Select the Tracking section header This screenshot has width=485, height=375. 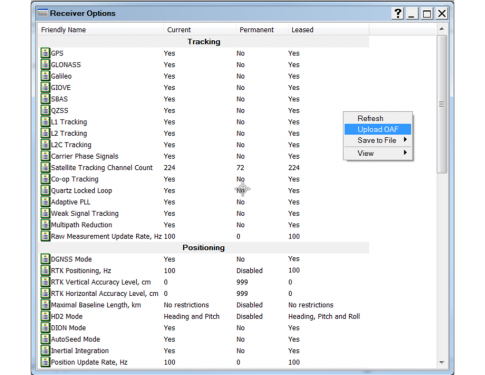click(204, 42)
